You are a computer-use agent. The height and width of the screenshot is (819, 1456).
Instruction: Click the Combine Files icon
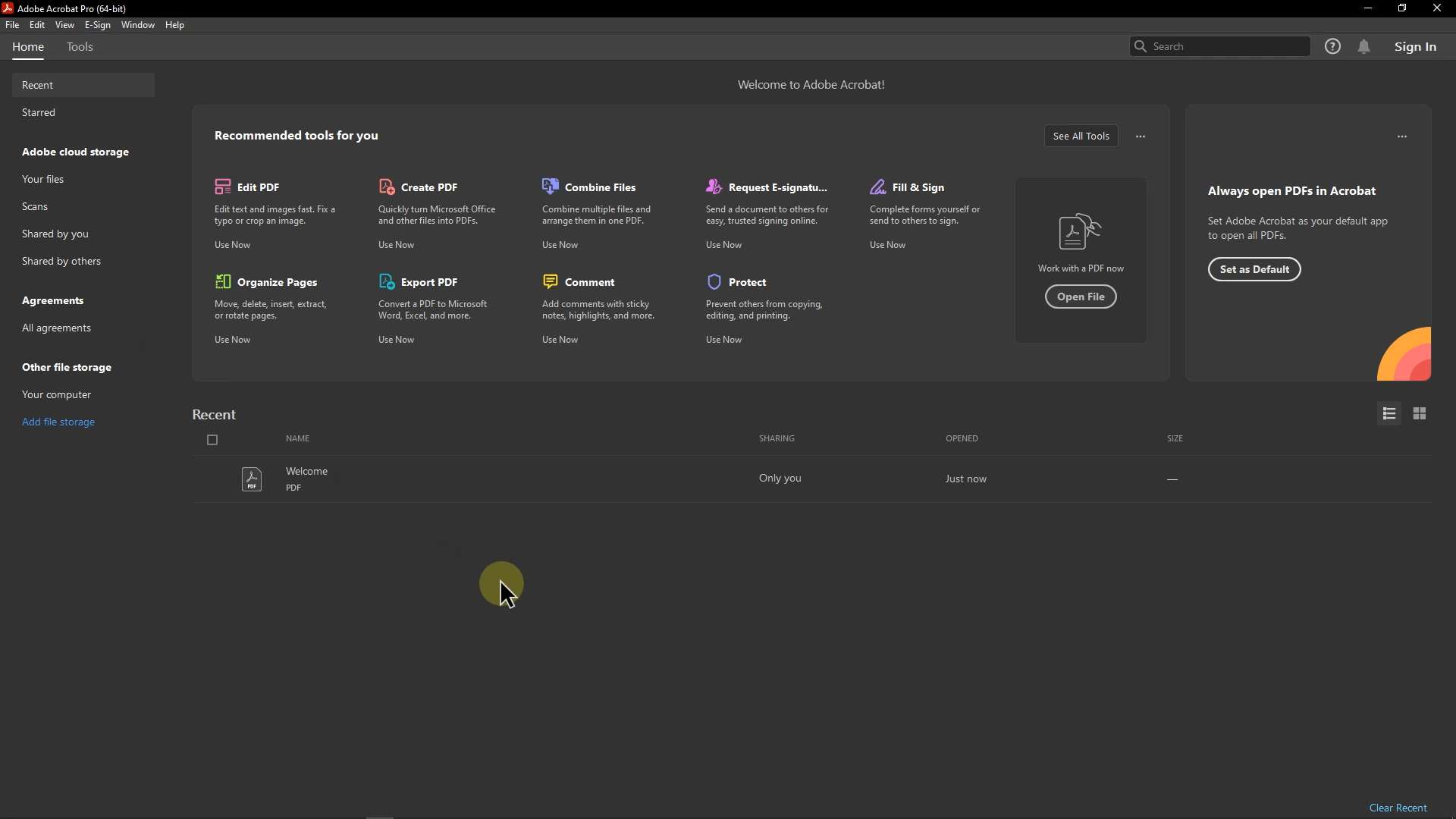(551, 187)
